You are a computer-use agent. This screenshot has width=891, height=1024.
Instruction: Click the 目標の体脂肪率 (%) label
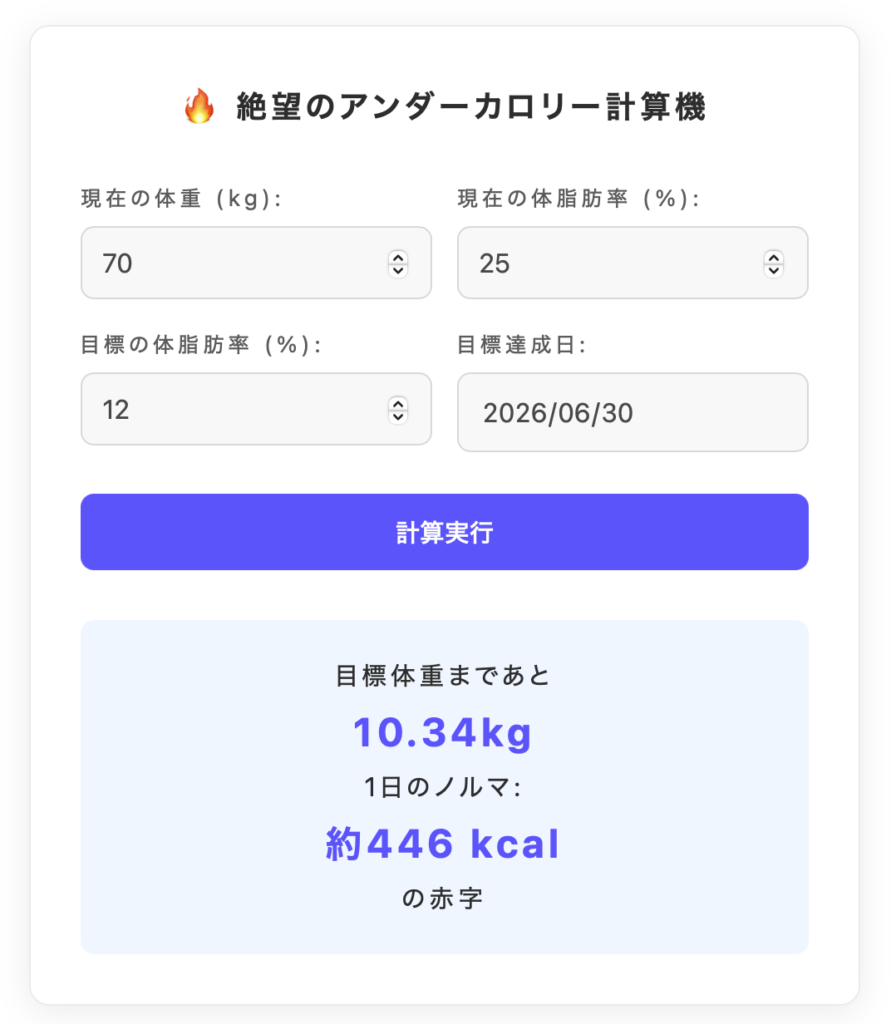point(202,346)
